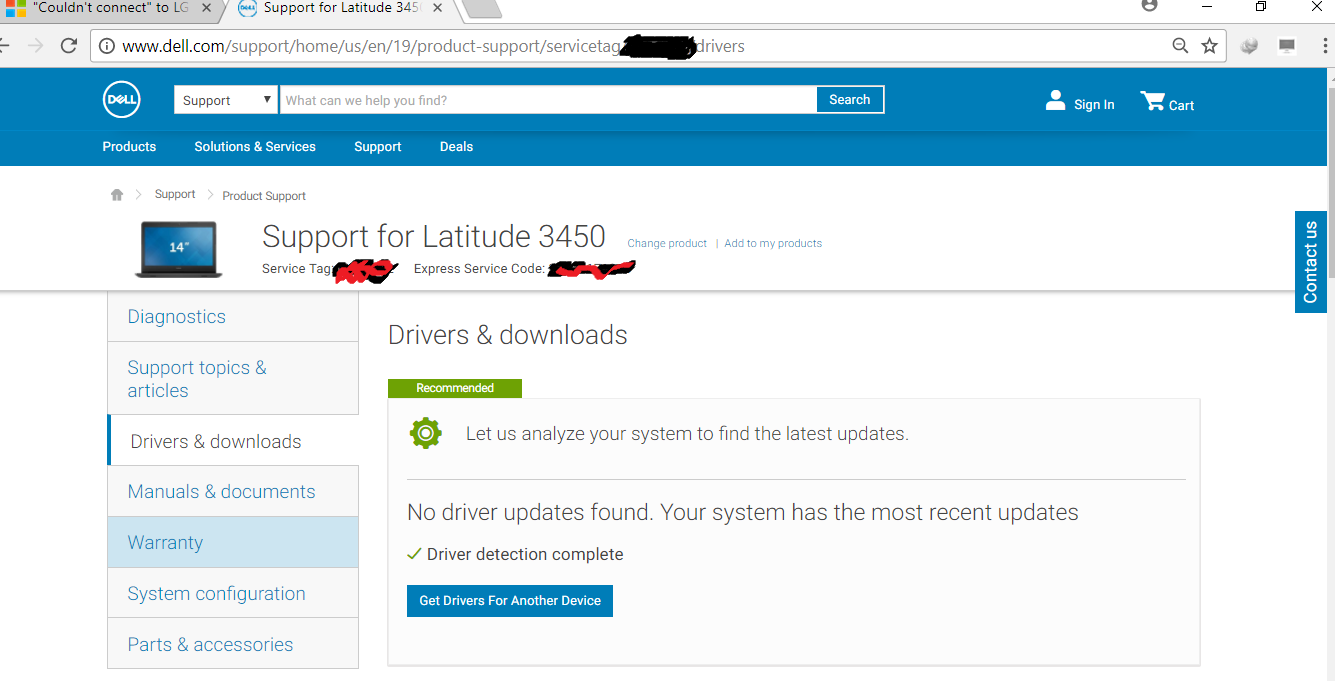Close the Support for Latitude 3450 tab
The width and height of the screenshot is (1335, 681).
pos(437,8)
